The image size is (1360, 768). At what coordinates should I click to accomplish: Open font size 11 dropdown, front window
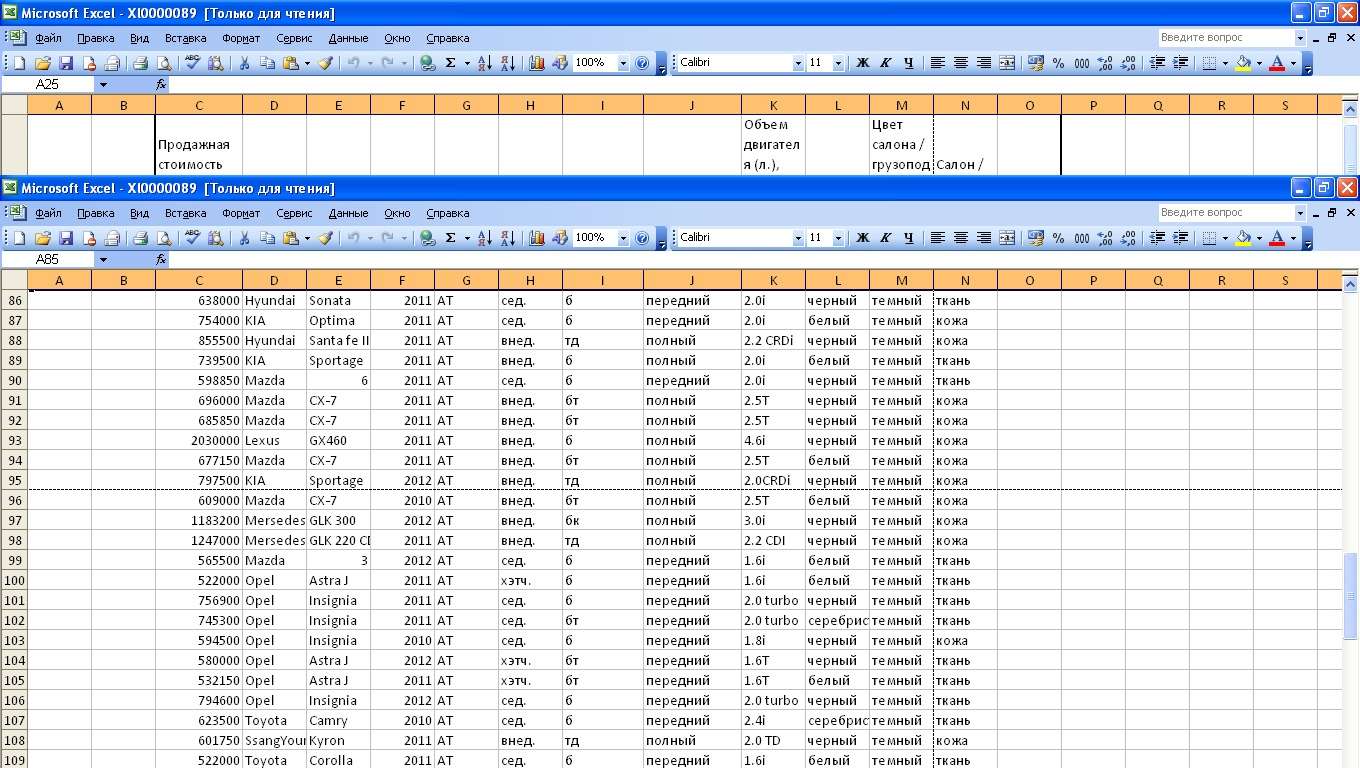coord(838,238)
